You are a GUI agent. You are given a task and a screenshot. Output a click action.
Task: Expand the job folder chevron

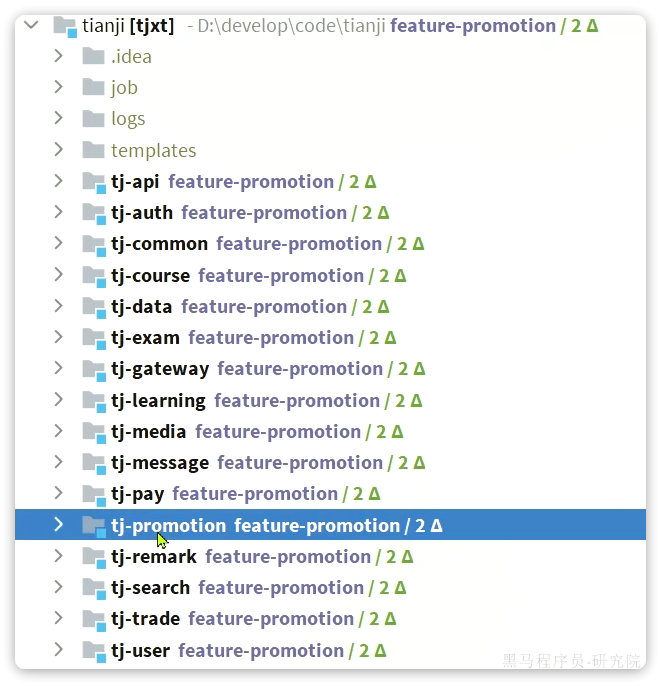[58, 87]
